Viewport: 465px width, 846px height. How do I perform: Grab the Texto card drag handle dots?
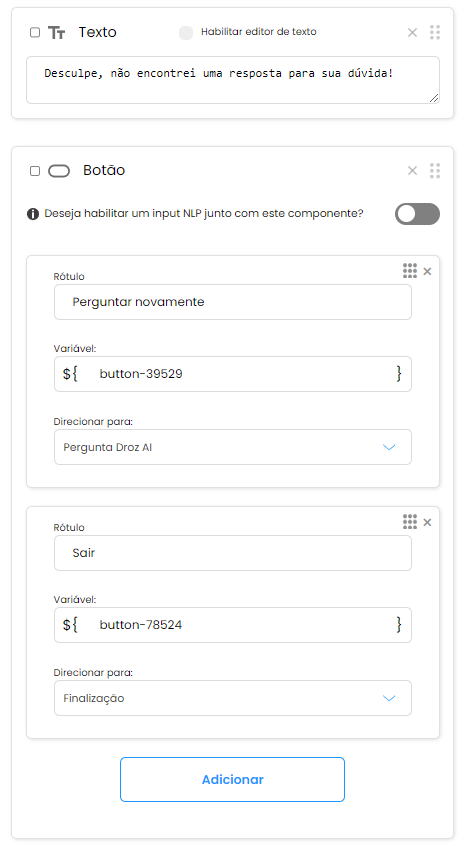(435, 32)
